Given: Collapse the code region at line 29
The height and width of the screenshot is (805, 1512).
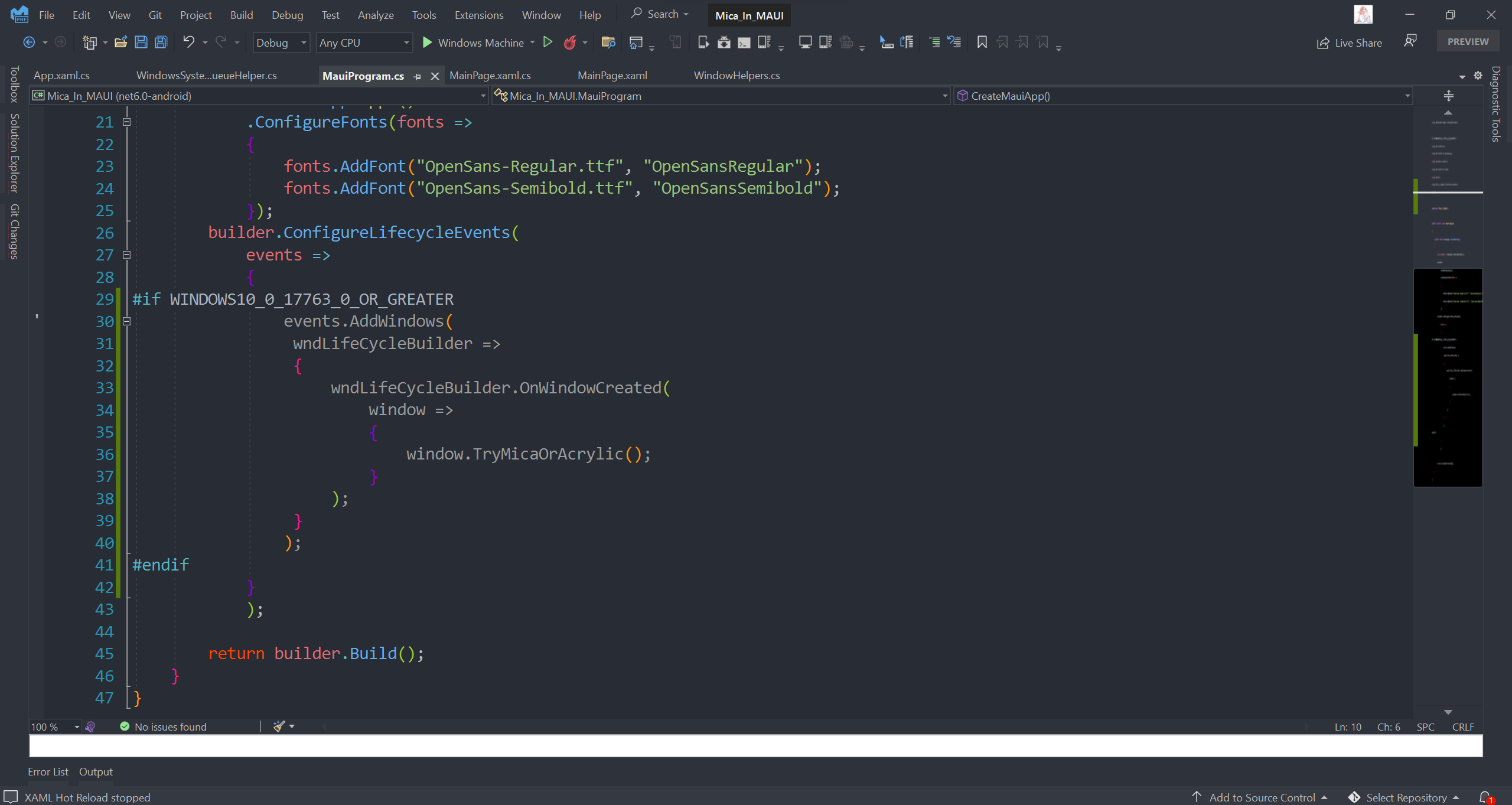Looking at the screenshot, I should click(126, 321).
